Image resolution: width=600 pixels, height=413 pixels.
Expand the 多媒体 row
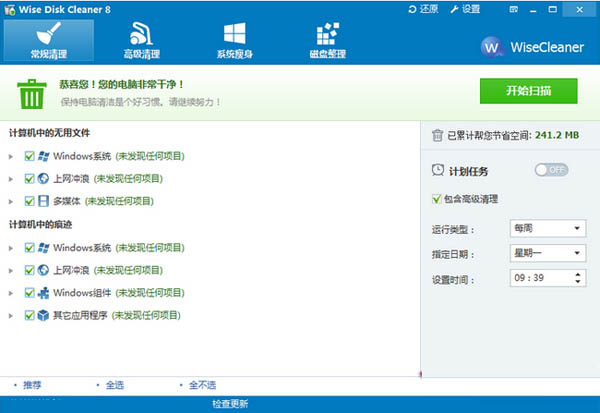click(11, 202)
